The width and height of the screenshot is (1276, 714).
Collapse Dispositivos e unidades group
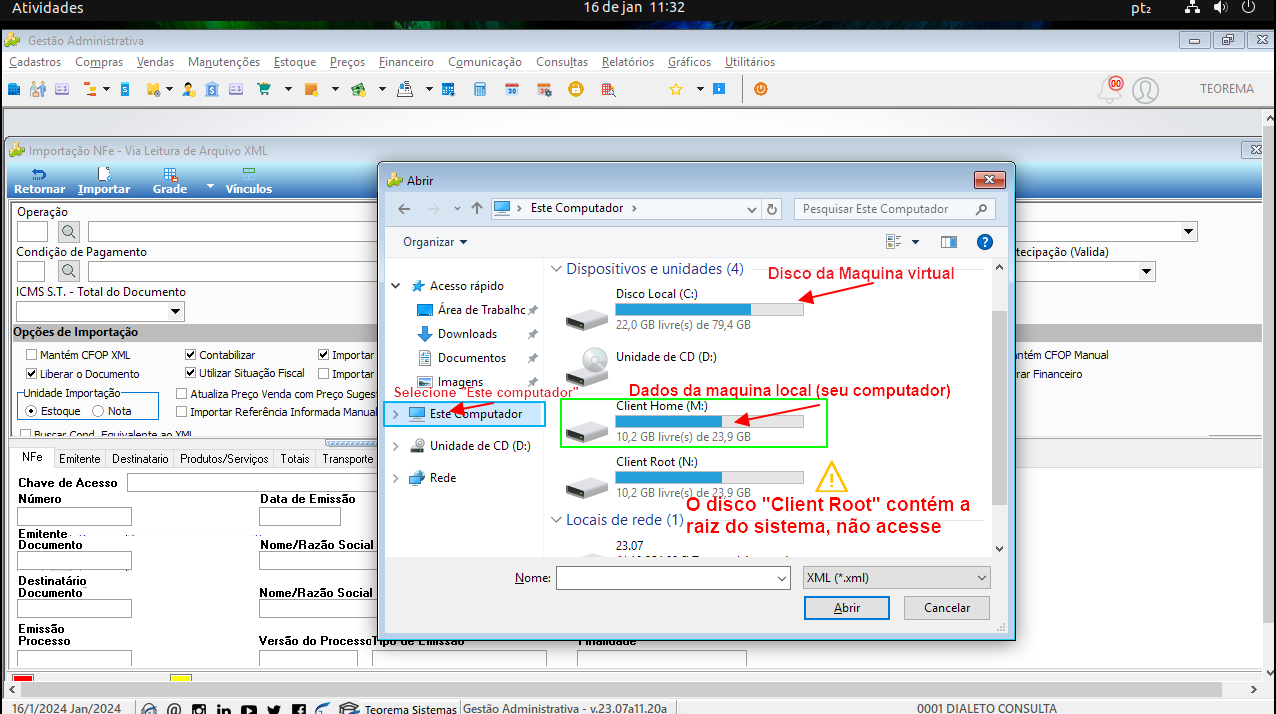tap(556, 269)
